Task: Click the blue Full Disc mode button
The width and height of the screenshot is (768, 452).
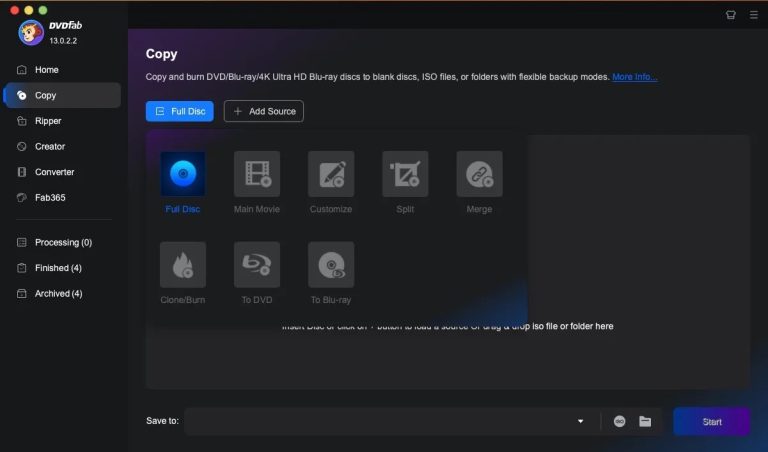Action: [x=180, y=111]
